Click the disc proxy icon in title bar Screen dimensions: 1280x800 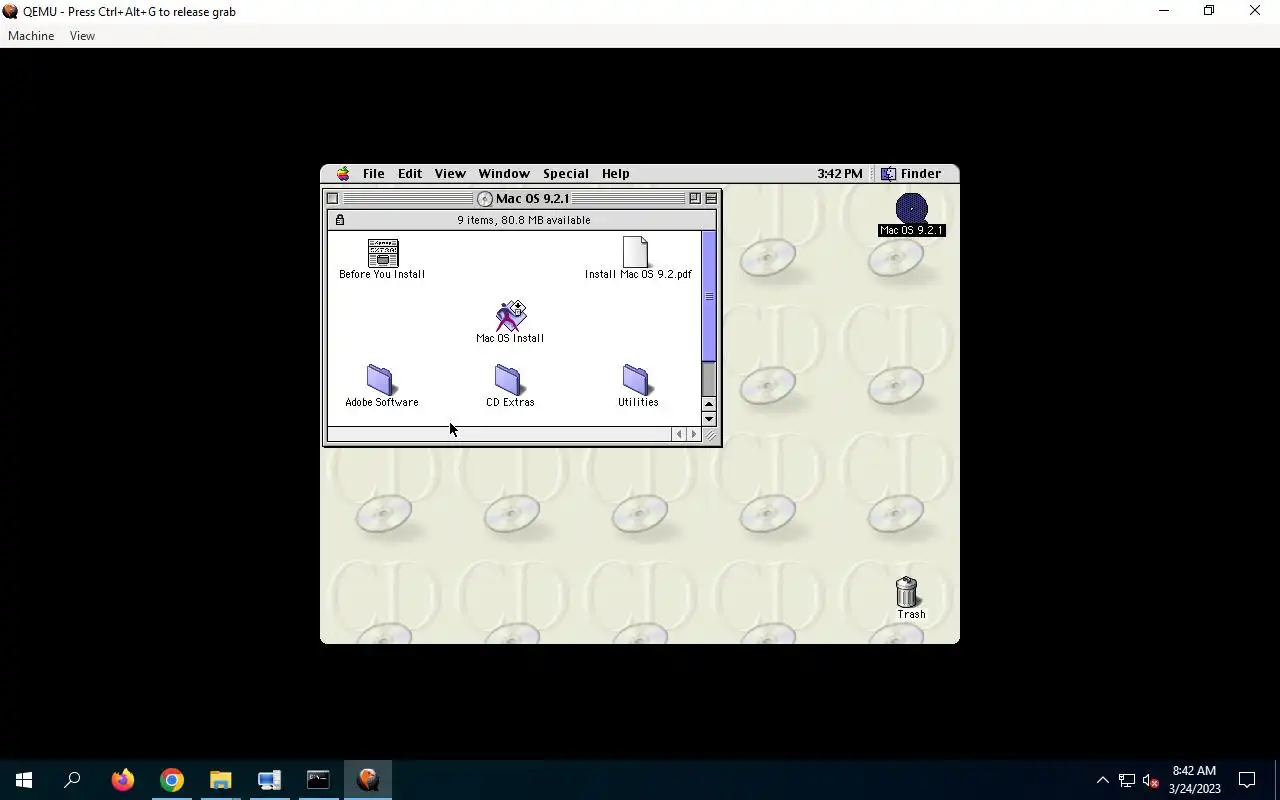(x=485, y=199)
